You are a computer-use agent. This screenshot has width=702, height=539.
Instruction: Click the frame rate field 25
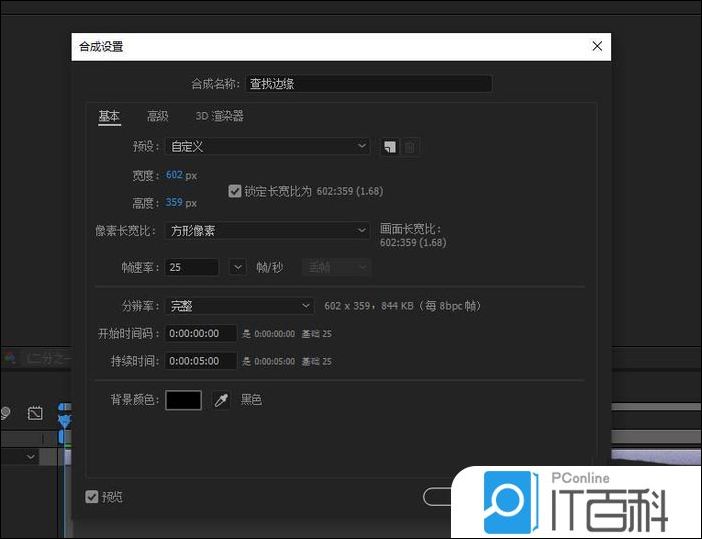pos(192,268)
